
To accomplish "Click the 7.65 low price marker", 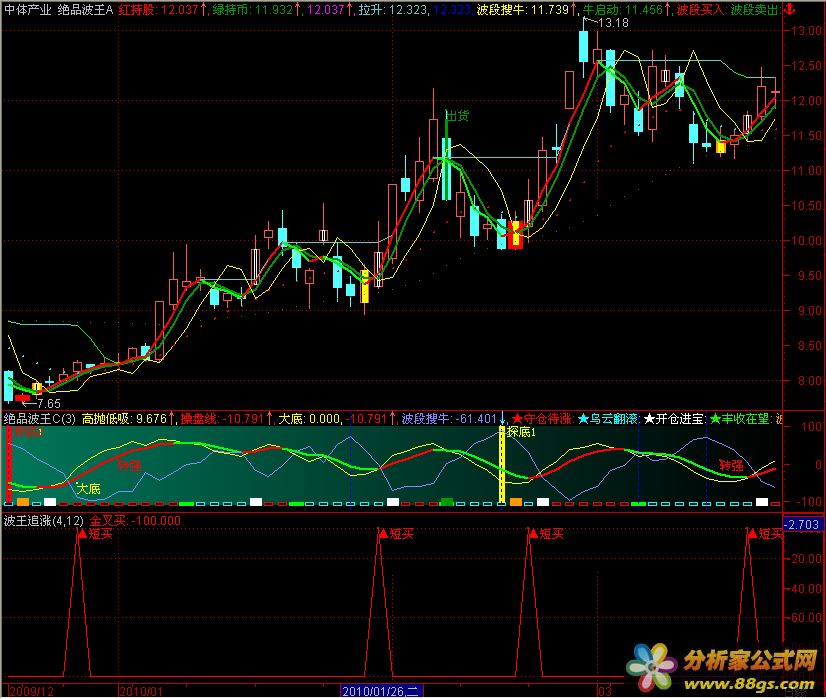I will 43,403.
